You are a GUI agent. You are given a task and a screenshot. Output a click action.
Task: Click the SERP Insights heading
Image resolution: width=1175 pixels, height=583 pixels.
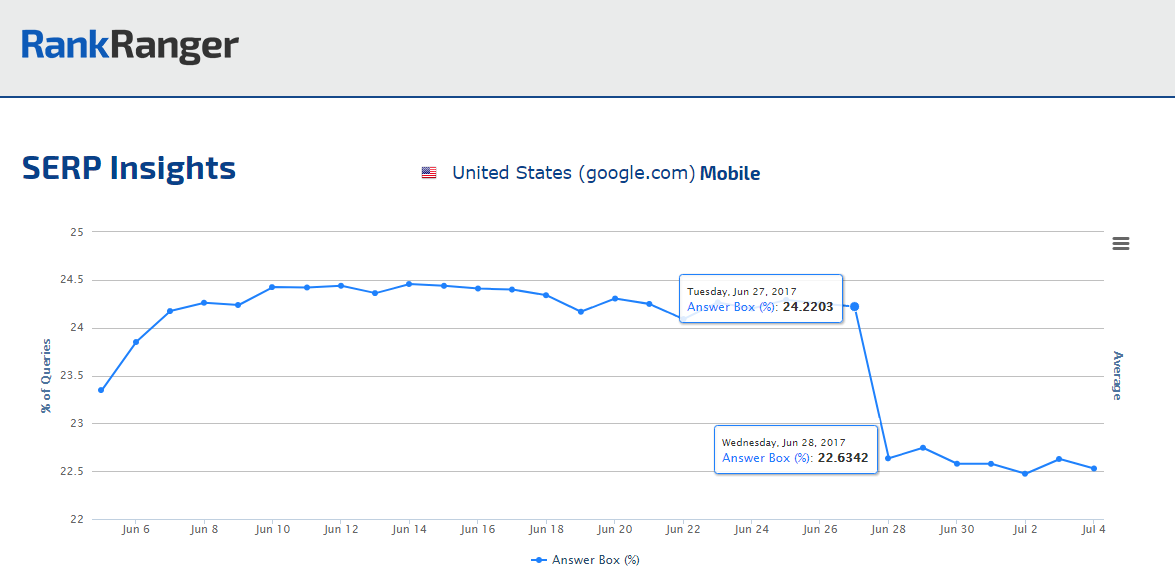coord(129,168)
